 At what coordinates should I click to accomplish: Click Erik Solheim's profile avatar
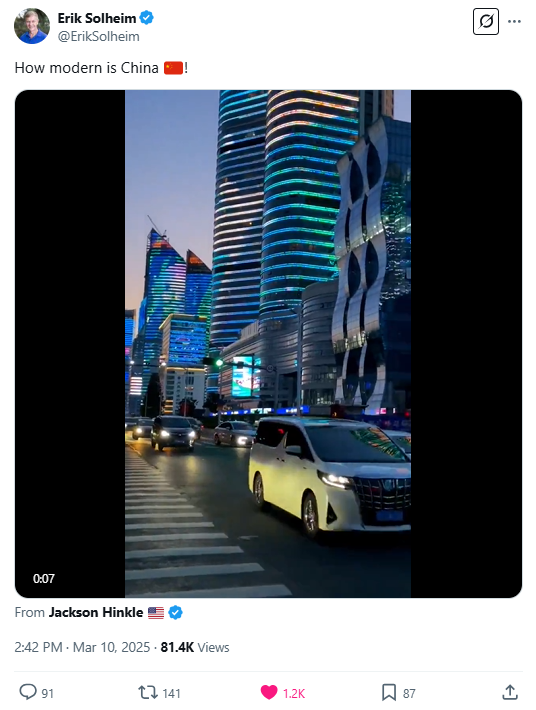[32, 26]
